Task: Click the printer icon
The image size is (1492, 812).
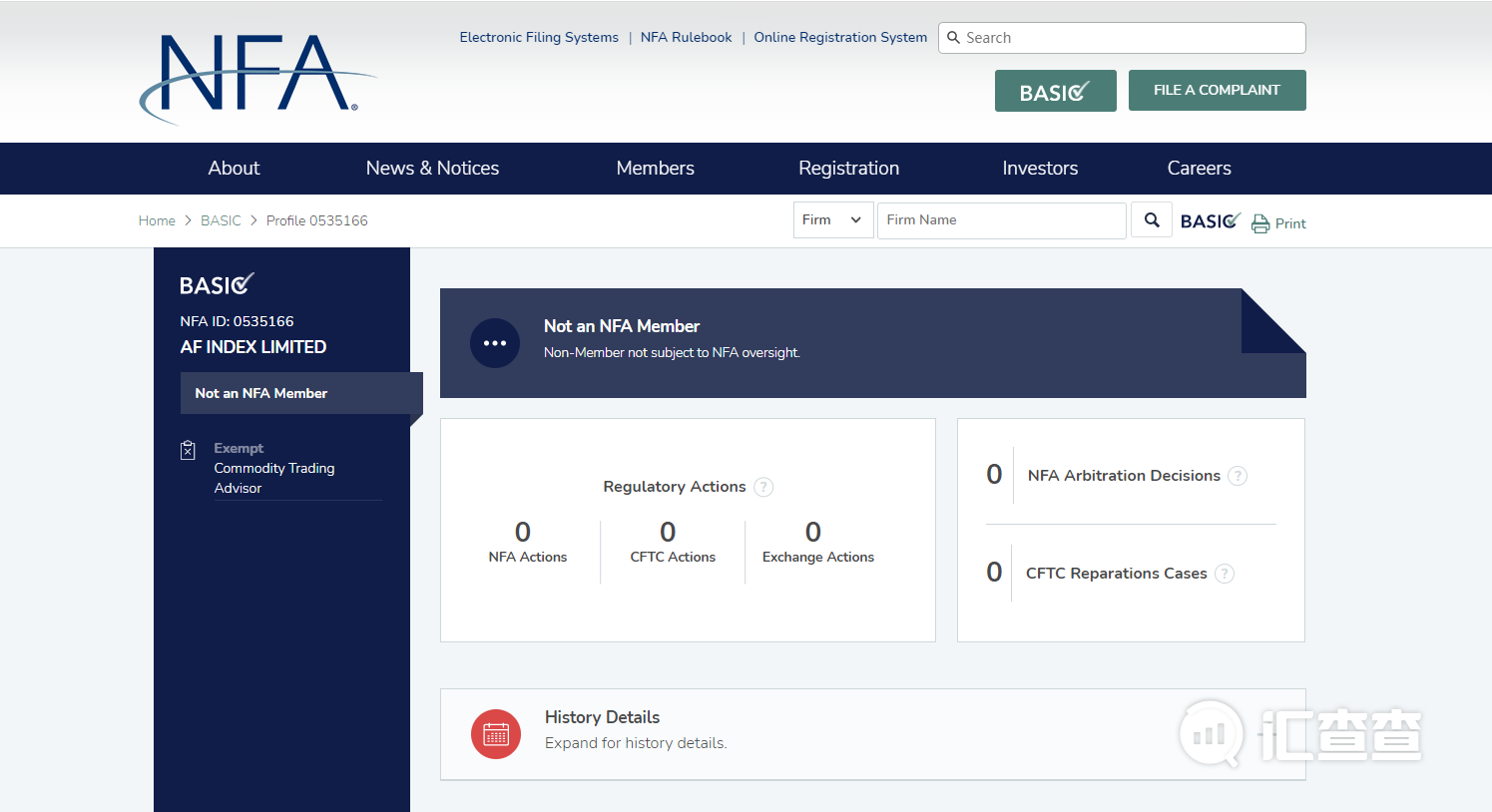Action: tap(1260, 223)
